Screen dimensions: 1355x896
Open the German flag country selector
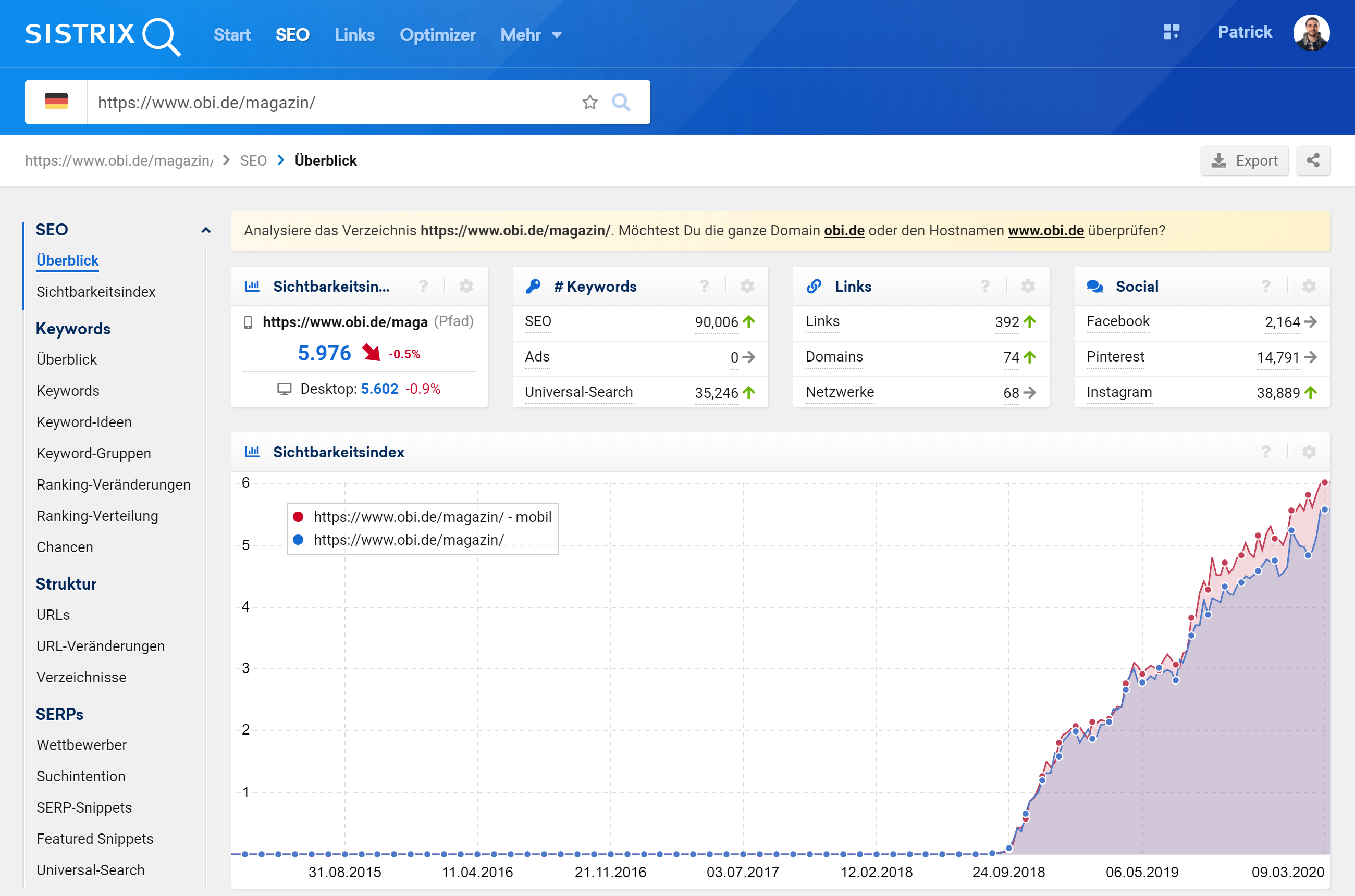(56, 102)
